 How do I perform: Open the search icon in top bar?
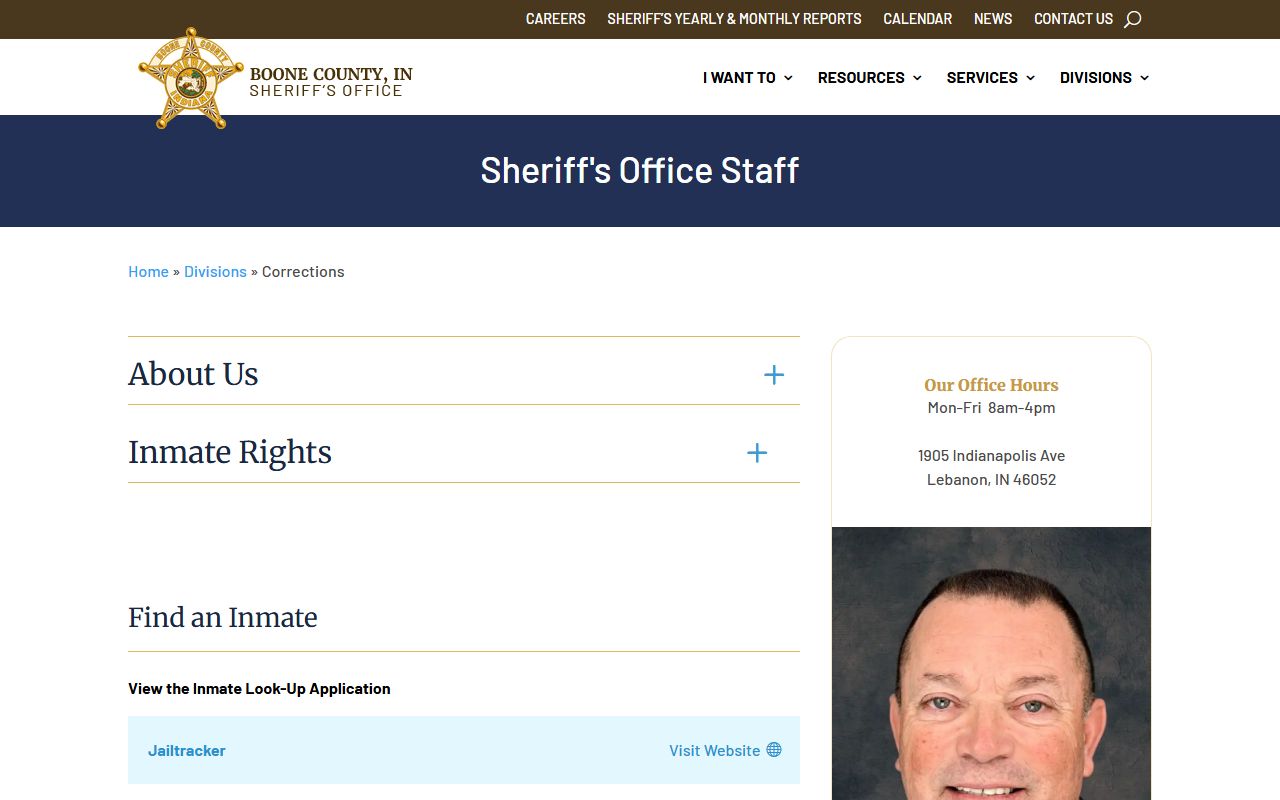1132,19
